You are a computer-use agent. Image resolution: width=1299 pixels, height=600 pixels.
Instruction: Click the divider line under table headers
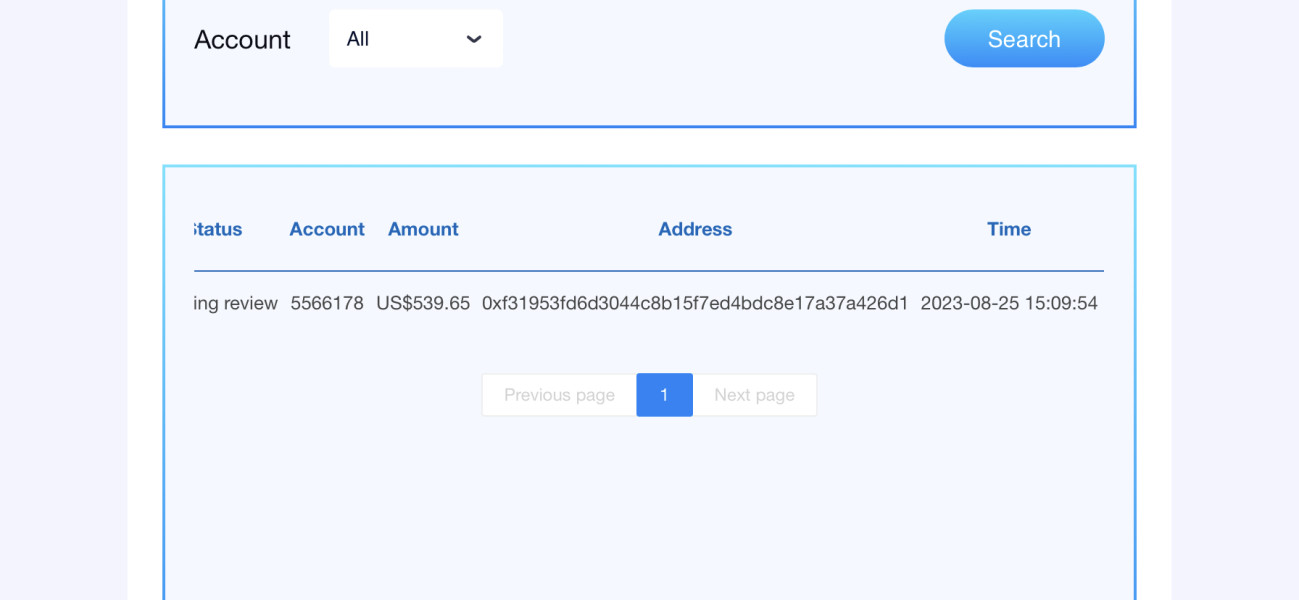pos(650,271)
